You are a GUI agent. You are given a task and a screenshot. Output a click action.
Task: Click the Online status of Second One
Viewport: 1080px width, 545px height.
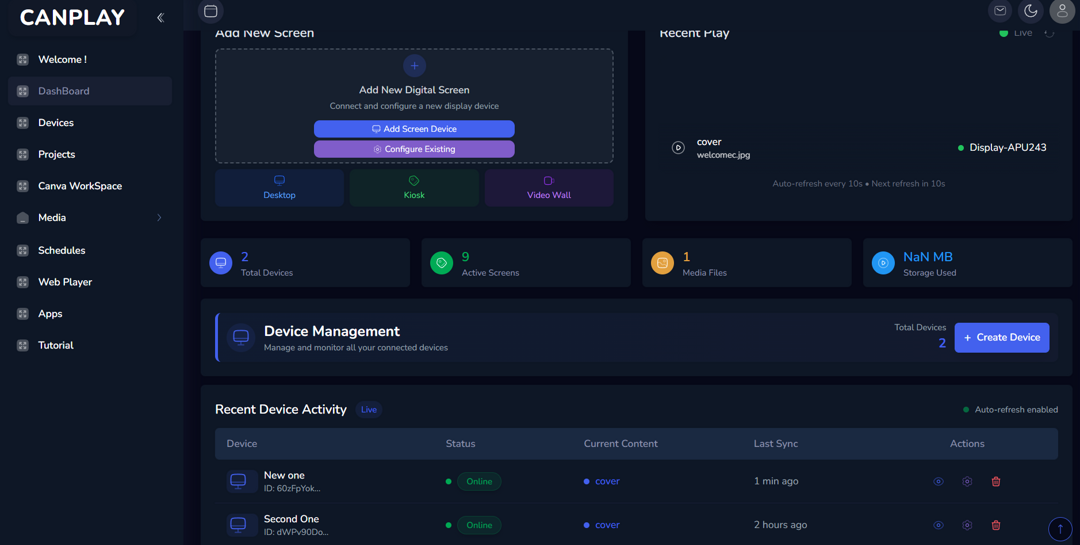pos(479,525)
